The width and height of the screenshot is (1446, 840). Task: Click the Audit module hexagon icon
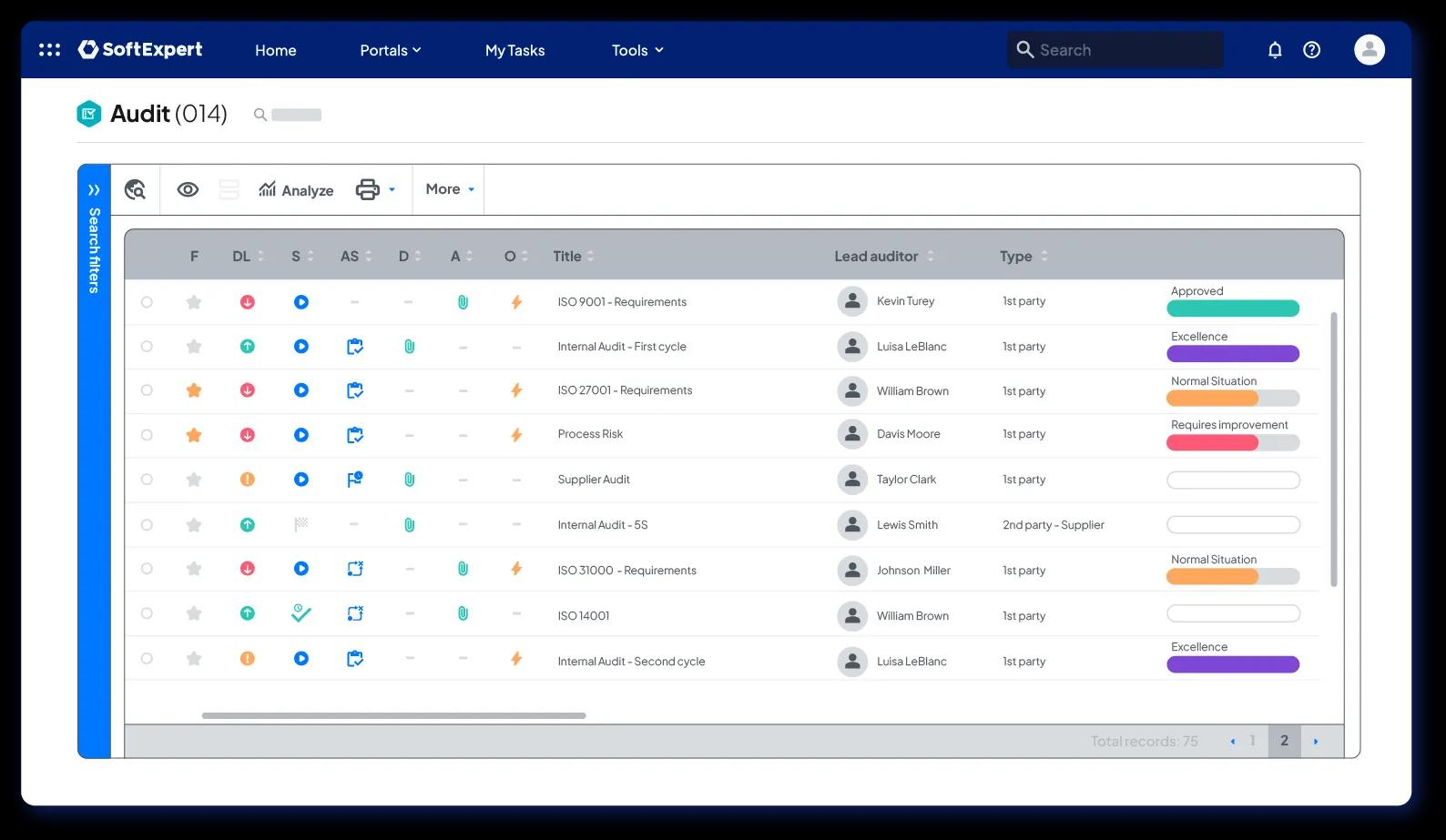[x=88, y=114]
